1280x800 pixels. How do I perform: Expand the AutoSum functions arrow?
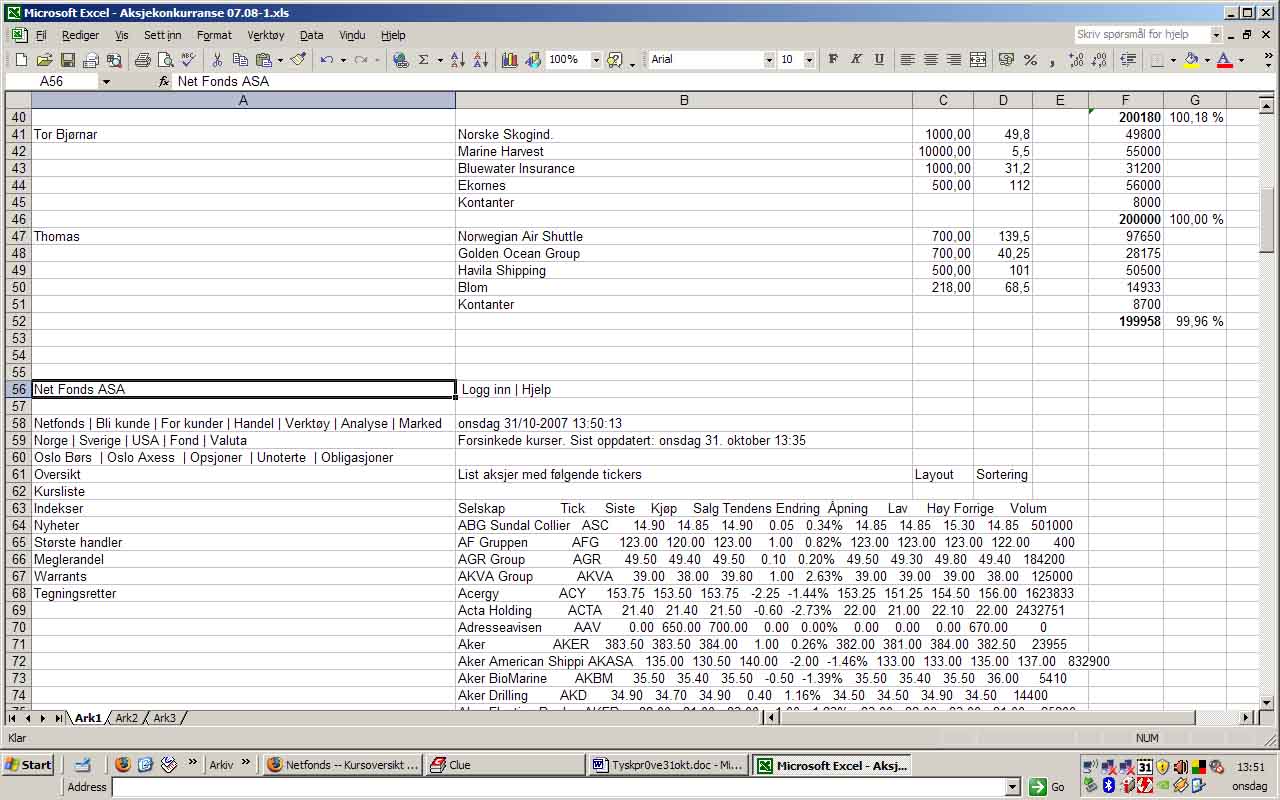pos(439,60)
